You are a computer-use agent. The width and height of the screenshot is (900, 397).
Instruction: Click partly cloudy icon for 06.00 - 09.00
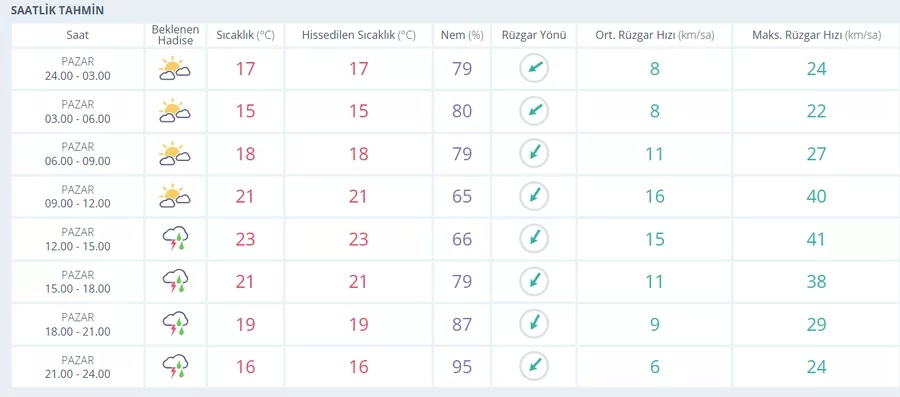175,154
